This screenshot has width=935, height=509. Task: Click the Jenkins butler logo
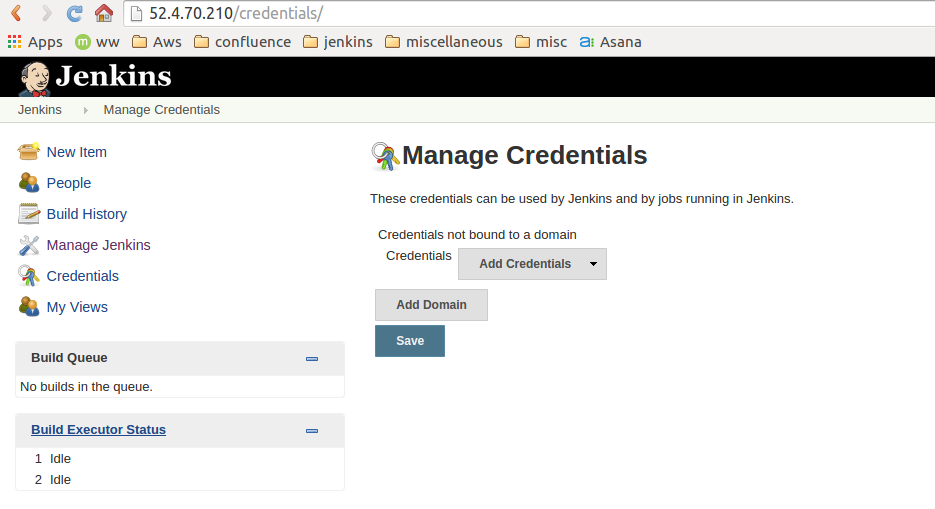[x=35, y=78]
